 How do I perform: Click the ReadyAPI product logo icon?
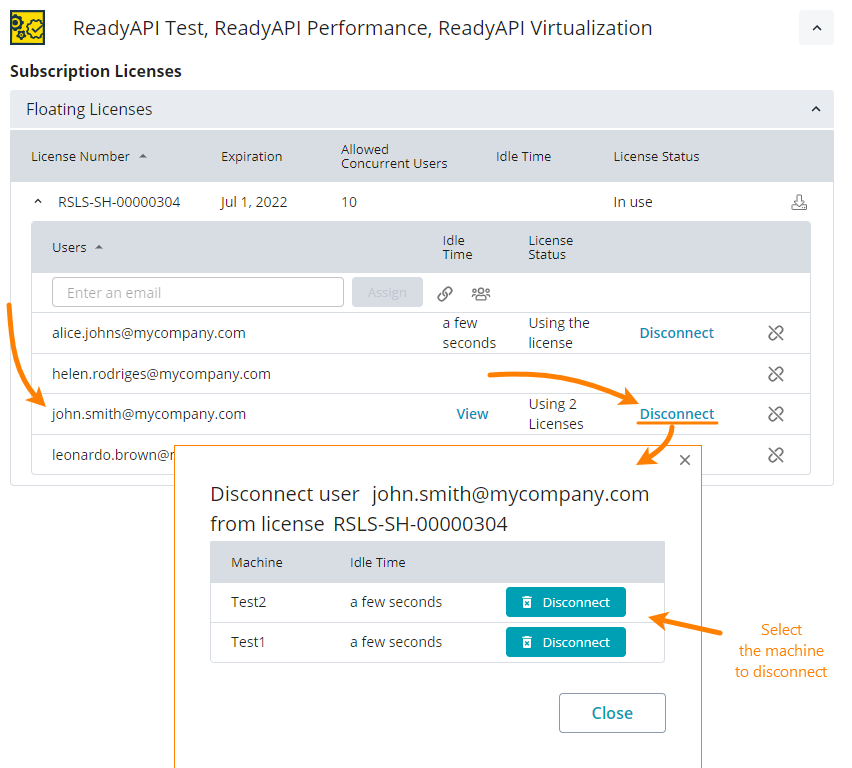coord(27,27)
